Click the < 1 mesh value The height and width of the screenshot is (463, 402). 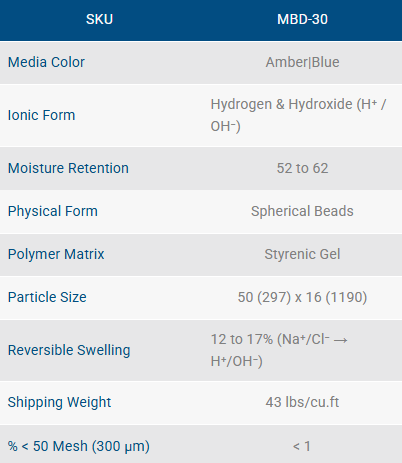[x=302, y=446]
